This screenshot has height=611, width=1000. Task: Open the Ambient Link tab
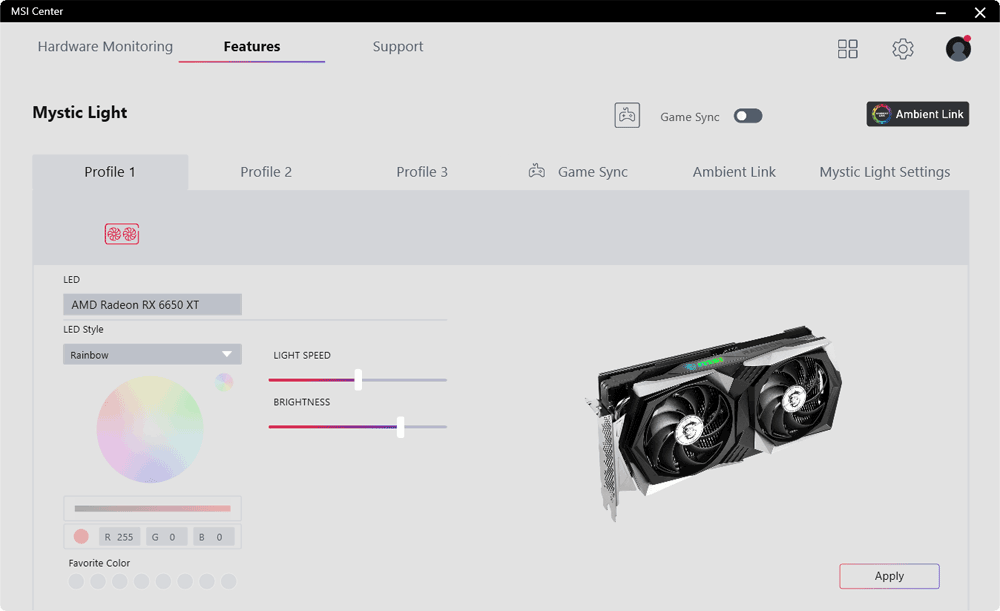coord(734,172)
